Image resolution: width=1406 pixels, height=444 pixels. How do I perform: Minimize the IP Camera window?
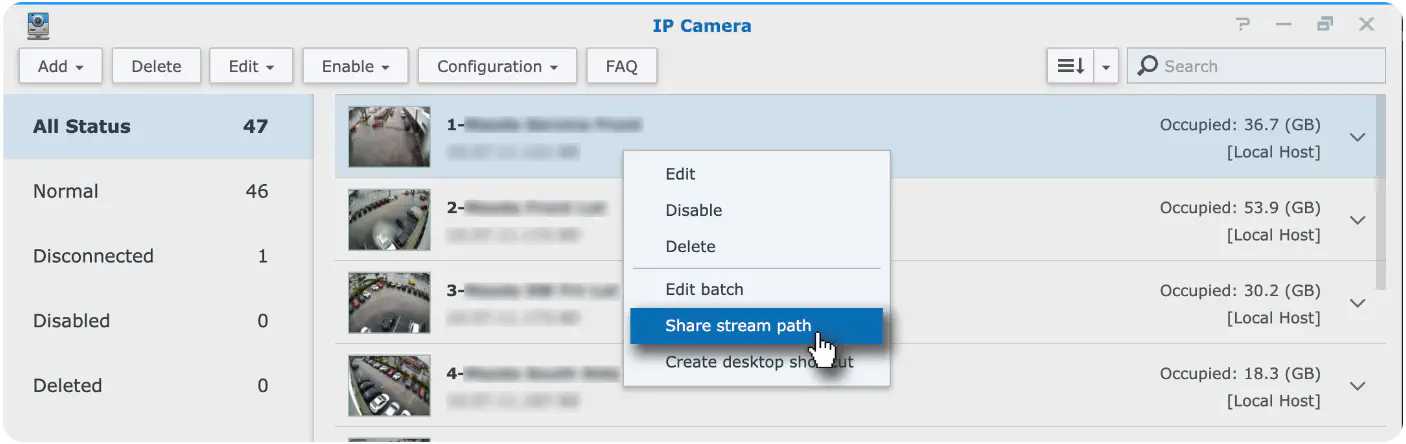[x=1284, y=25]
